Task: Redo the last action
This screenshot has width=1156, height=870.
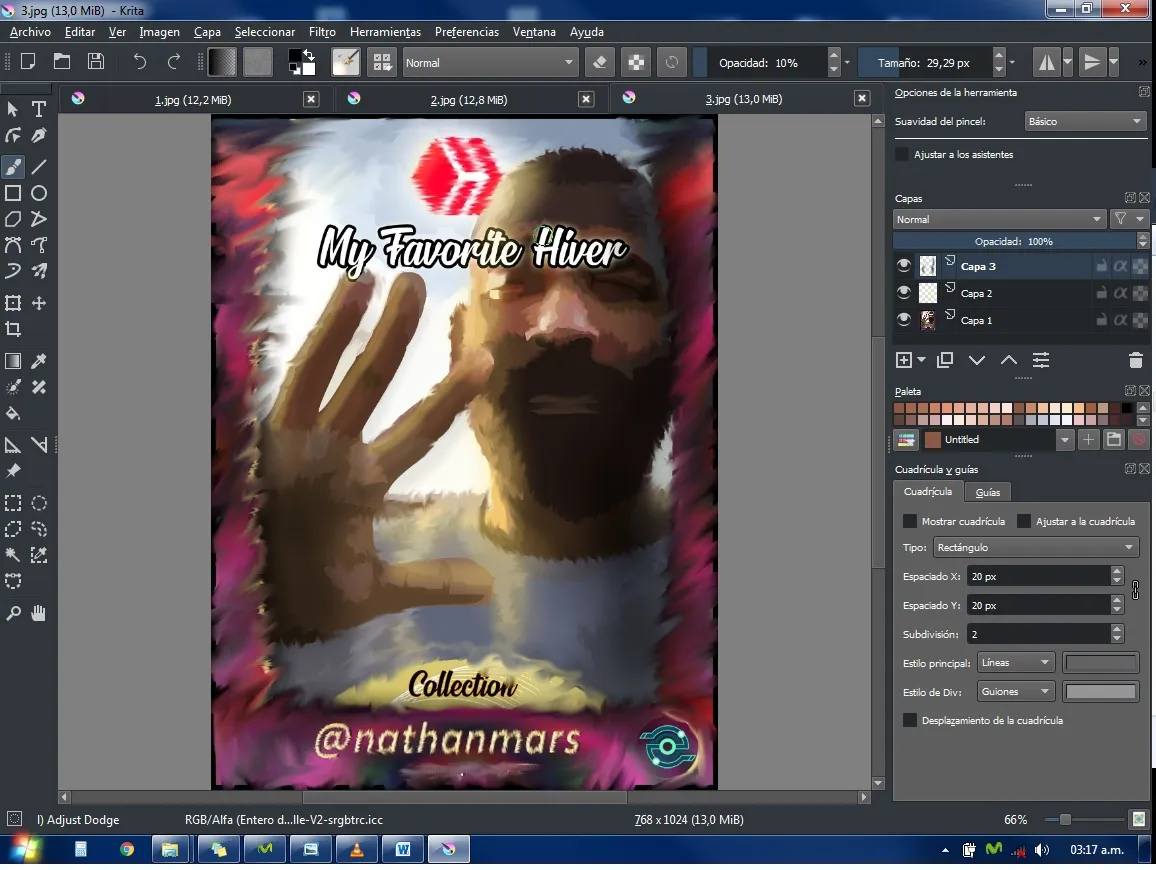Action: coord(174,61)
